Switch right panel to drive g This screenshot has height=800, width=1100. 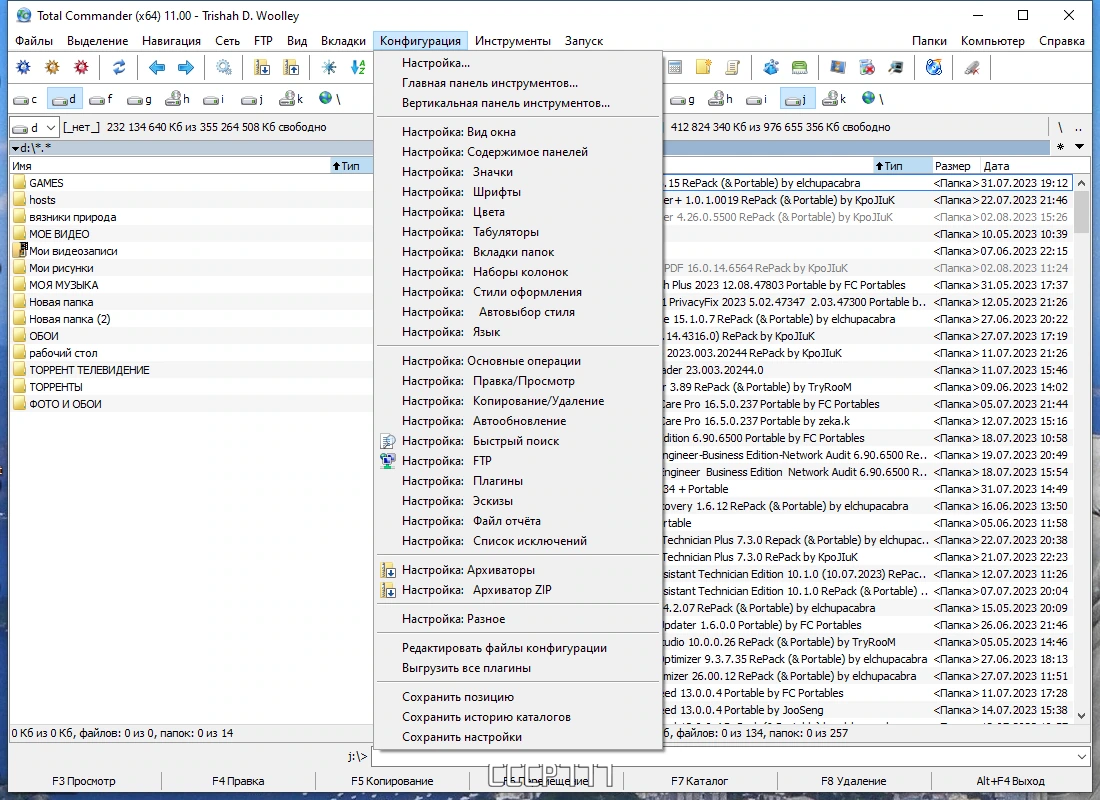coord(683,99)
